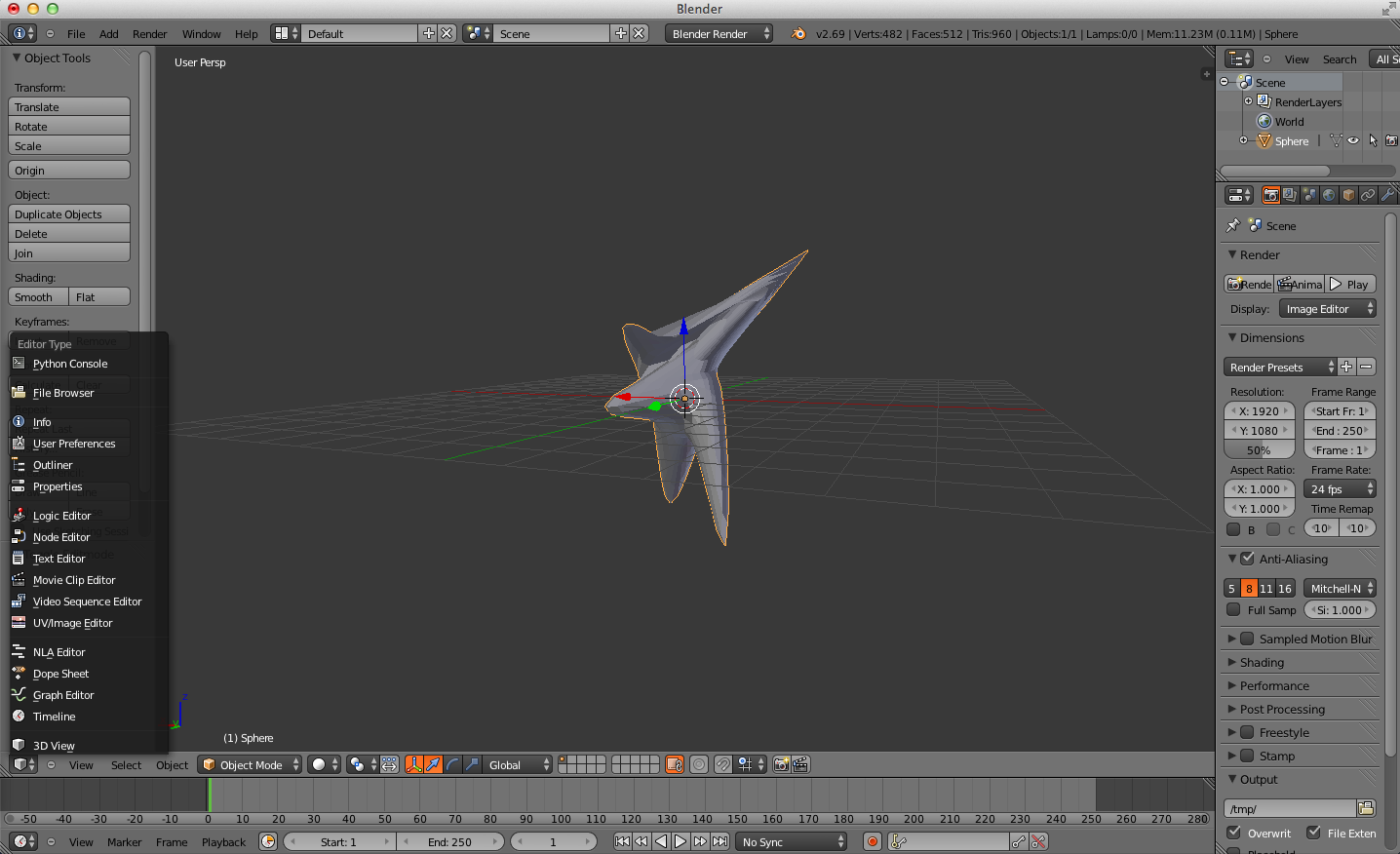Select the scale manipulator icon
1400x854 pixels.
click(x=472, y=764)
